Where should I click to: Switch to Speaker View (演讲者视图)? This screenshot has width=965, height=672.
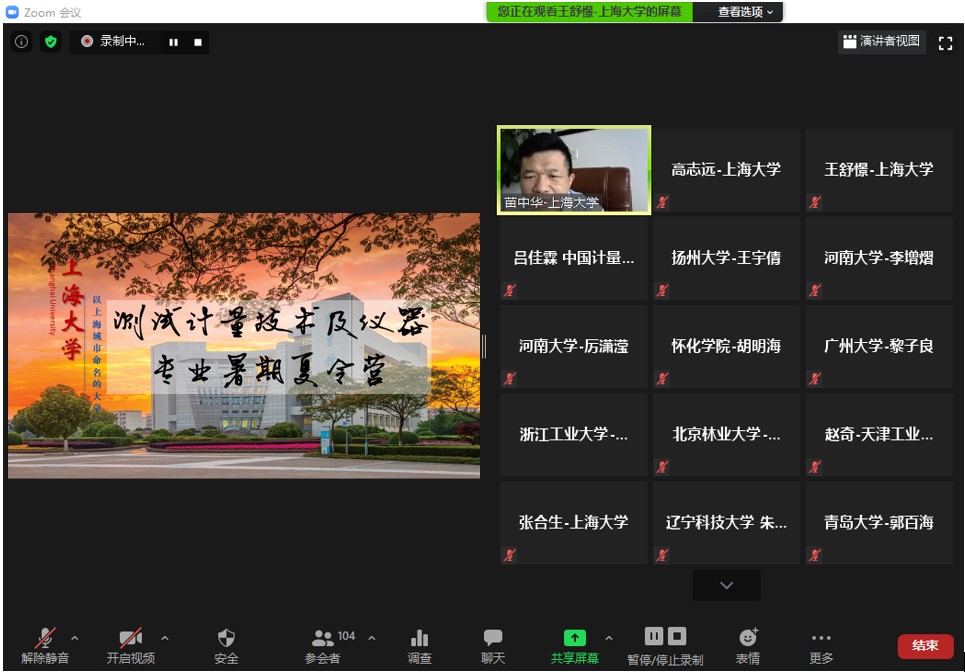coord(881,42)
